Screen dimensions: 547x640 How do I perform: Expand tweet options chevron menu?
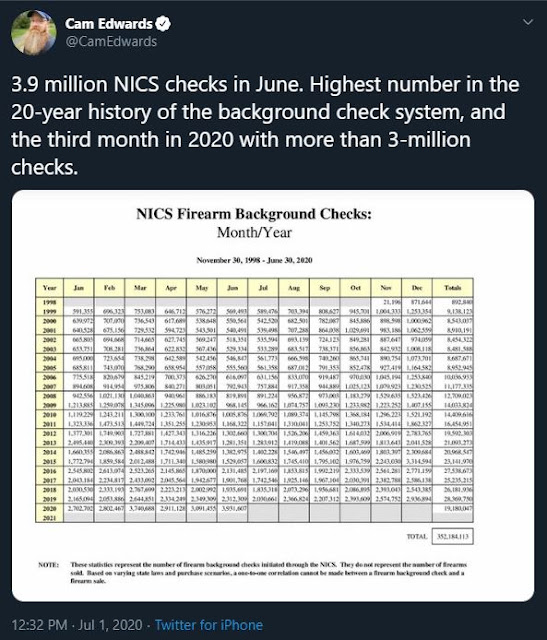click(528, 22)
